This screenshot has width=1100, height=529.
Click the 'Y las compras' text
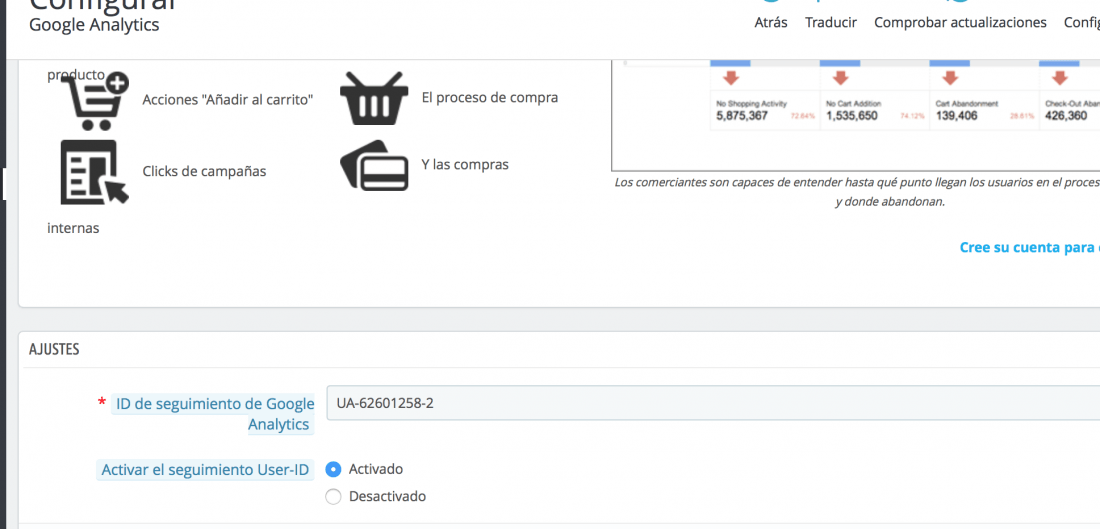(x=465, y=165)
